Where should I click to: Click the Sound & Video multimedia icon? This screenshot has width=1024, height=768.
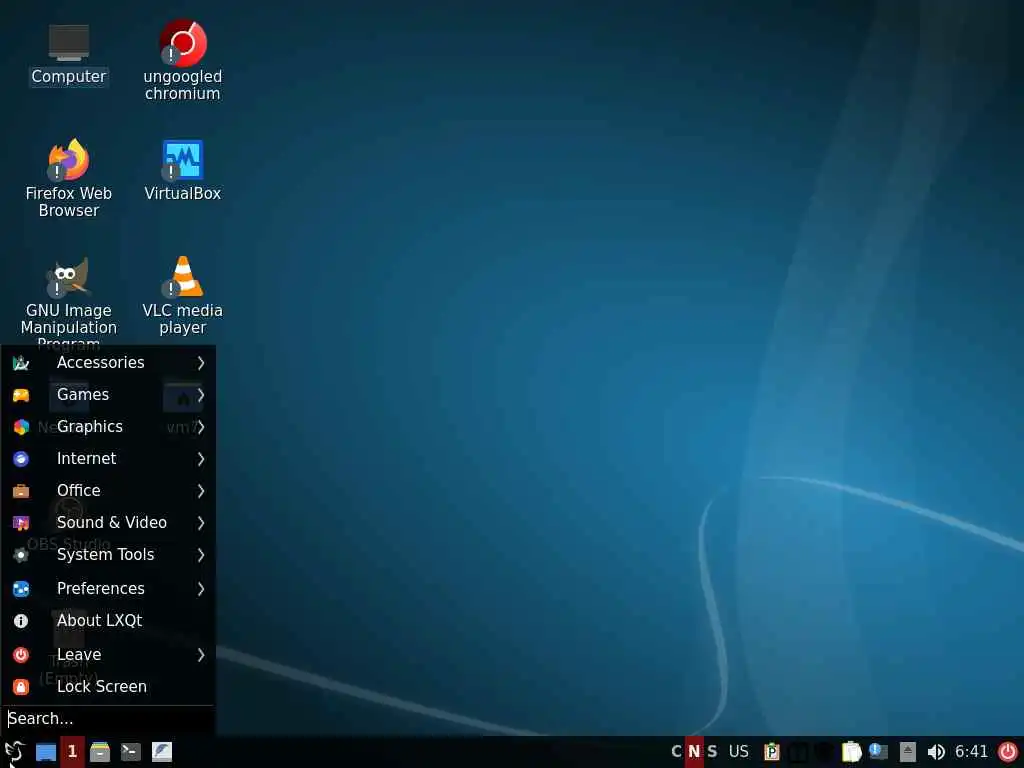pyautogui.click(x=21, y=523)
